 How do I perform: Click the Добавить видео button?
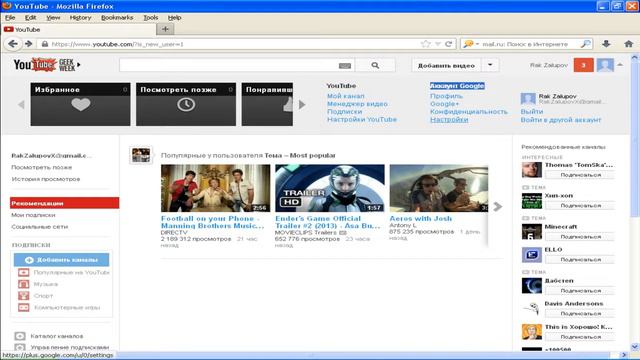pos(446,65)
